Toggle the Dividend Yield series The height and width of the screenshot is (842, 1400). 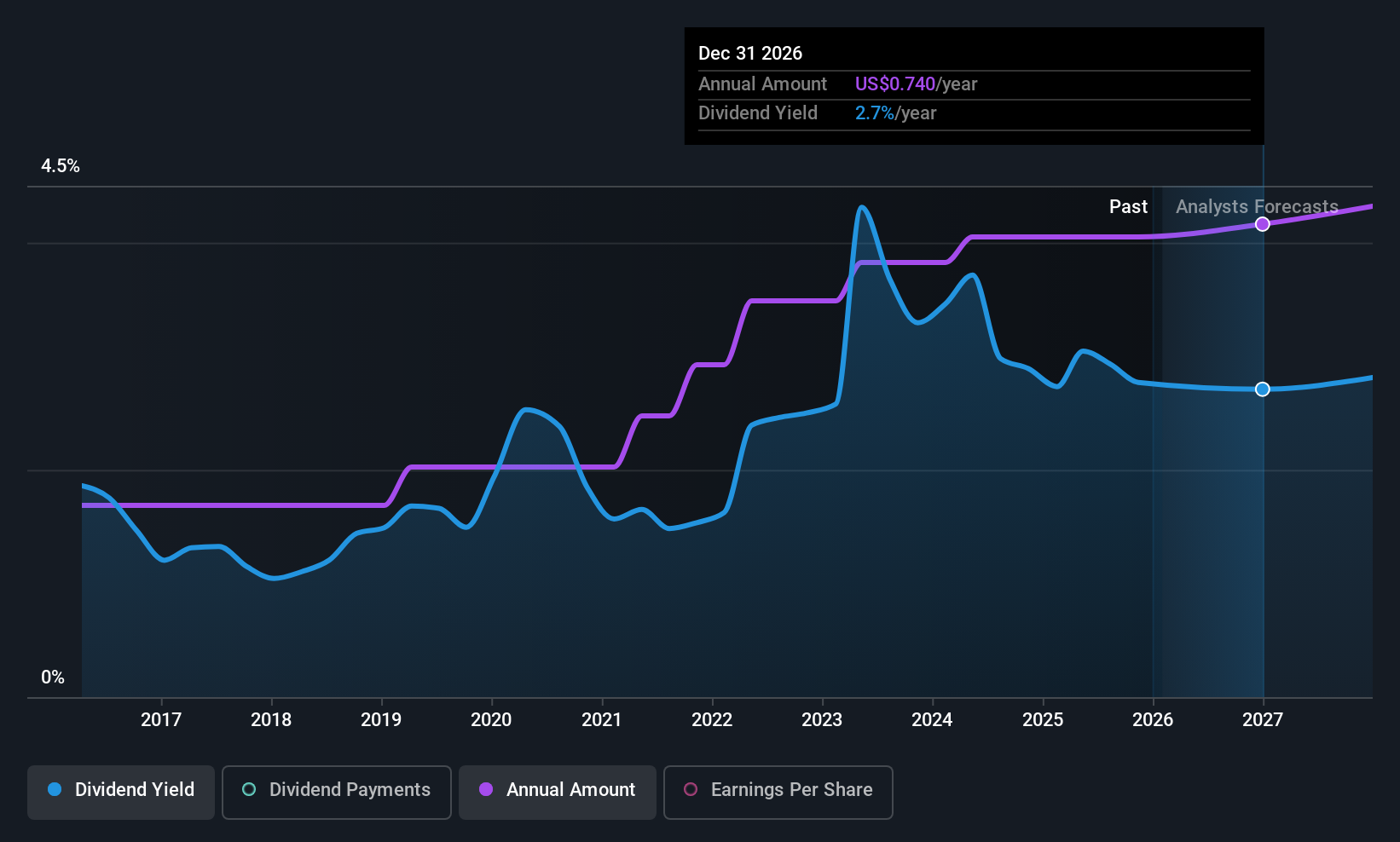coord(121,793)
